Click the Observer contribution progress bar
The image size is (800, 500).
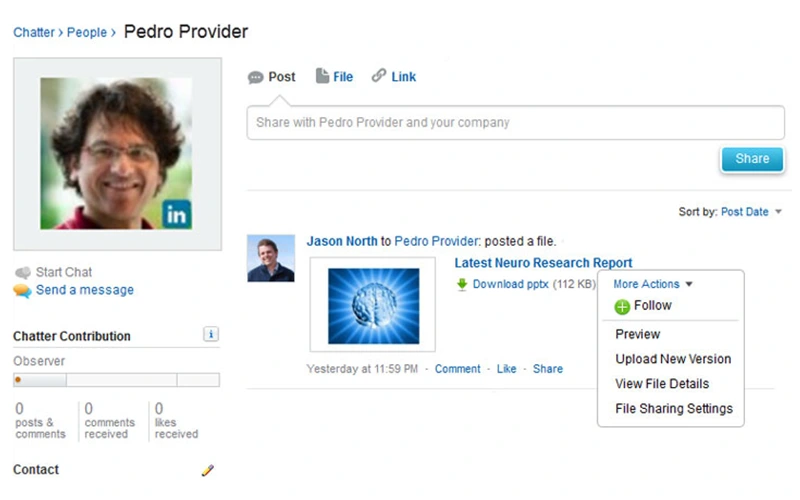coord(116,380)
